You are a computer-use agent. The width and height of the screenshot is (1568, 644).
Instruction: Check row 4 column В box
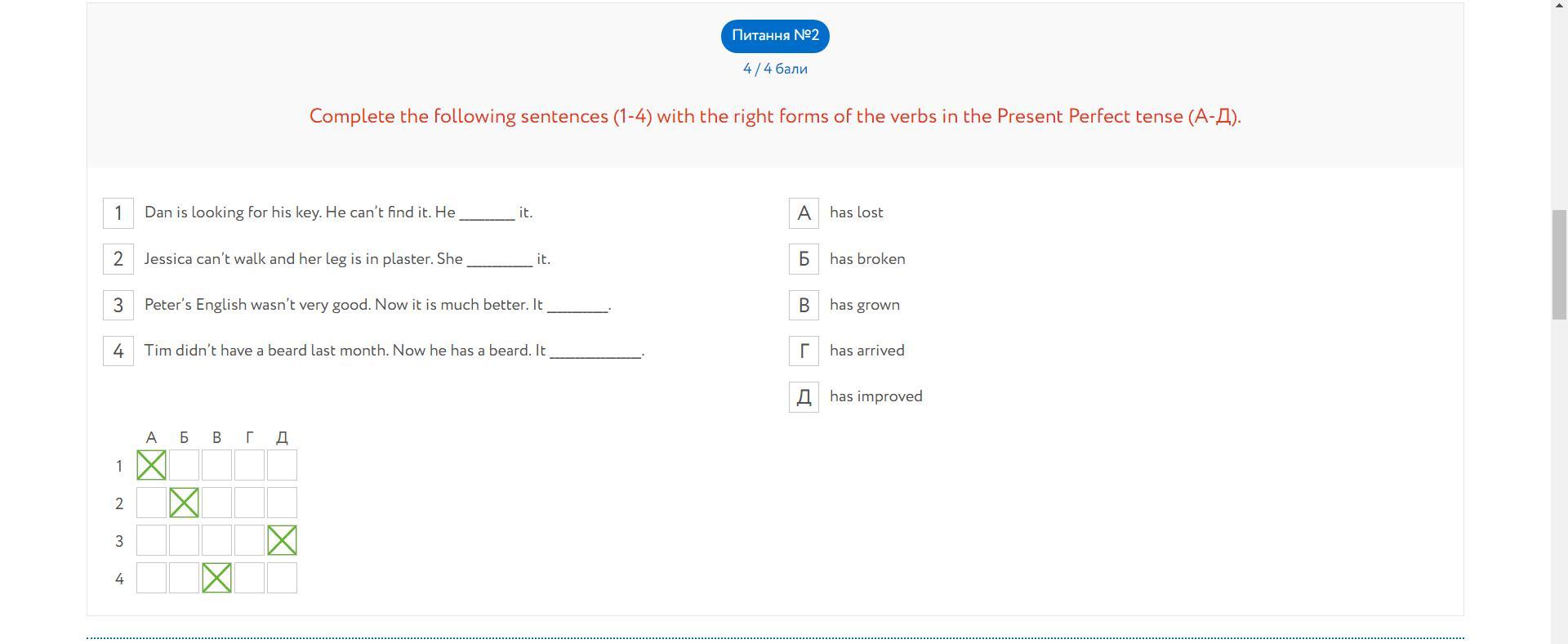[216, 579]
